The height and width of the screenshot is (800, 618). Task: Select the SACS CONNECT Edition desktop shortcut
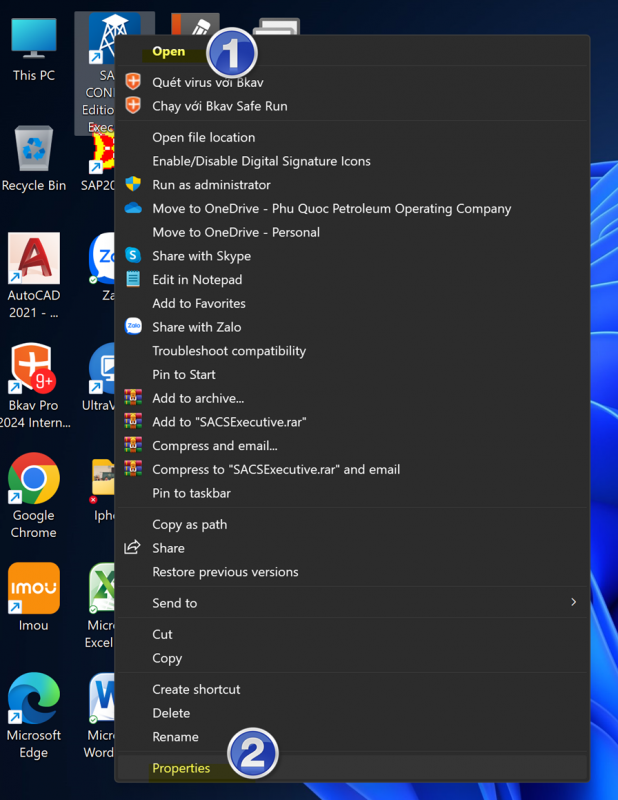(95, 73)
